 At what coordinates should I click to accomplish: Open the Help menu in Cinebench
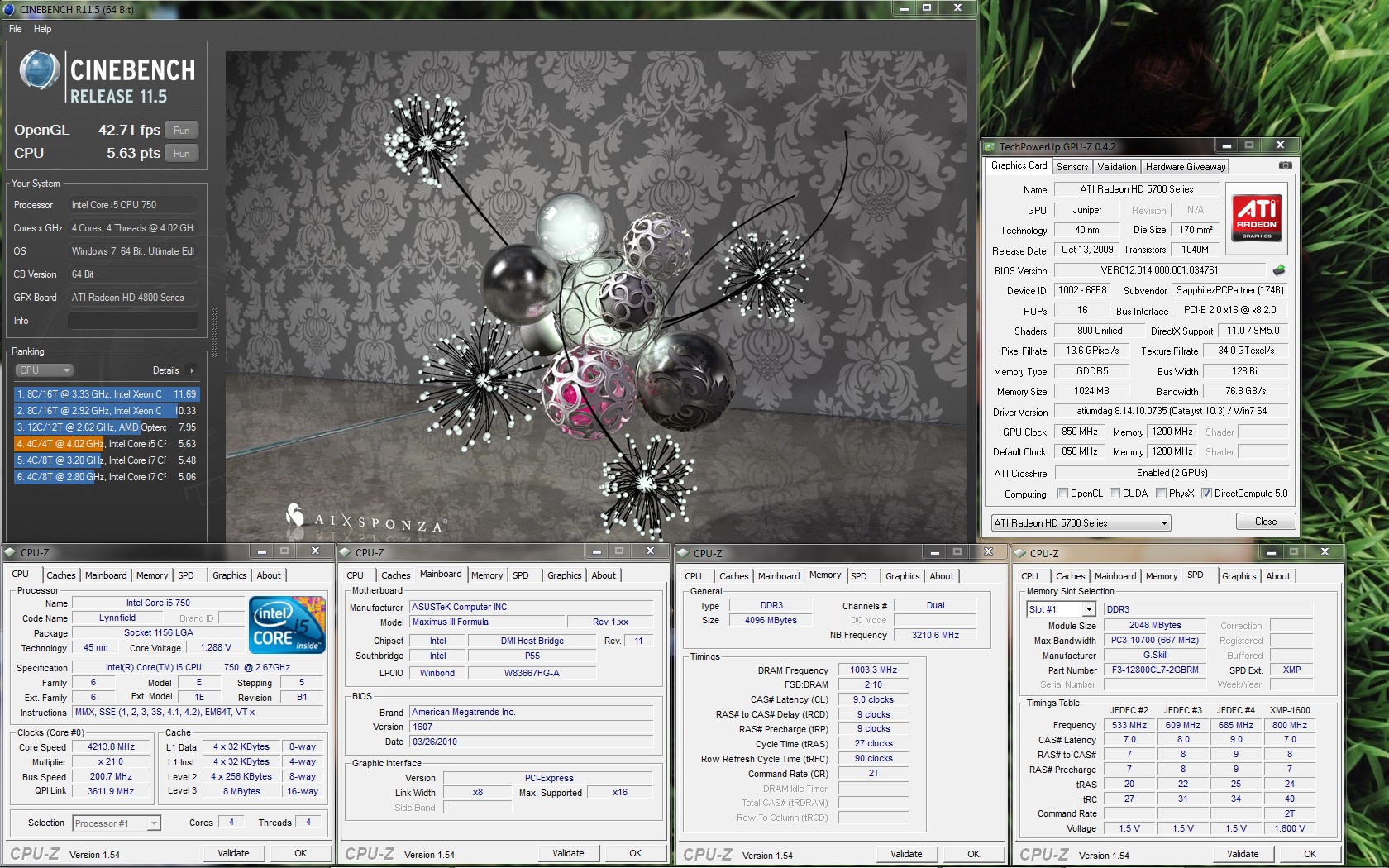[x=42, y=29]
